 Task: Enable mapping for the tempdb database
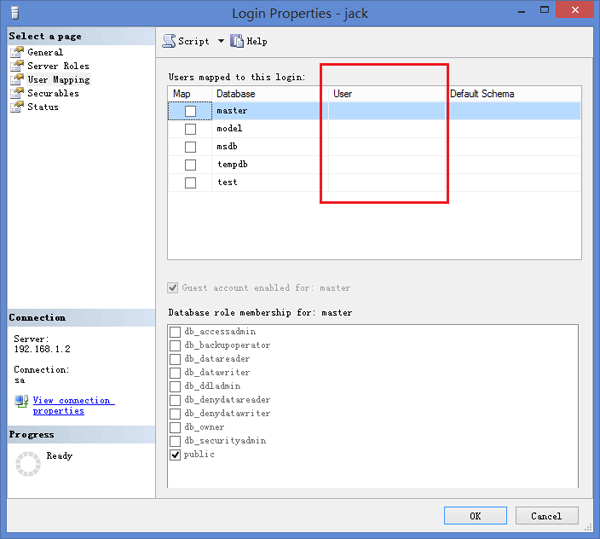190,165
